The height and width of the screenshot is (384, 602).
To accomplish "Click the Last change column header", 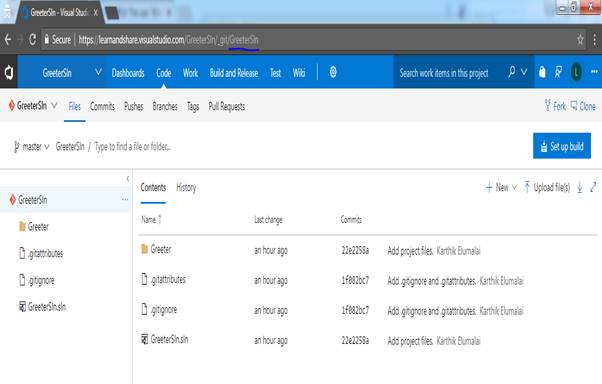I will pyautogui.click(x=268, y=220).
